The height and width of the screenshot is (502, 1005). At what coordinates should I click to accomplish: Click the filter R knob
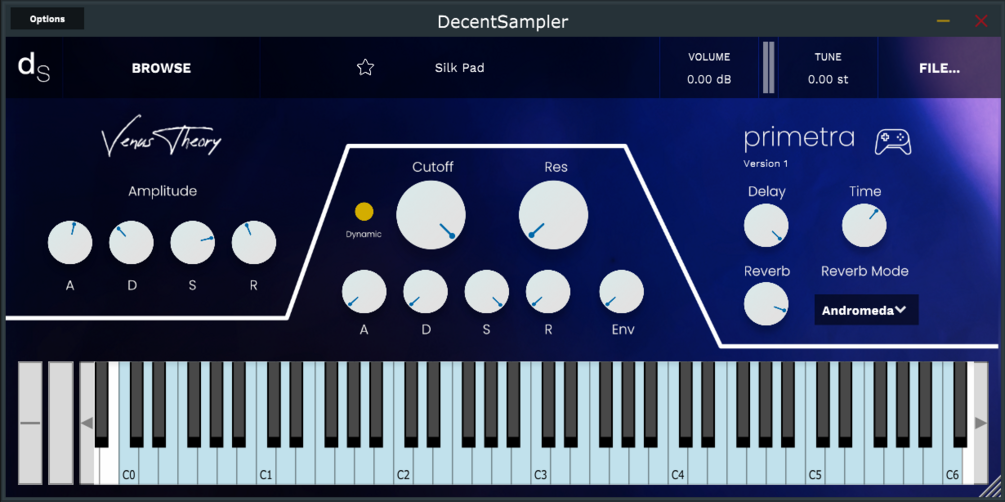(548, 292)
